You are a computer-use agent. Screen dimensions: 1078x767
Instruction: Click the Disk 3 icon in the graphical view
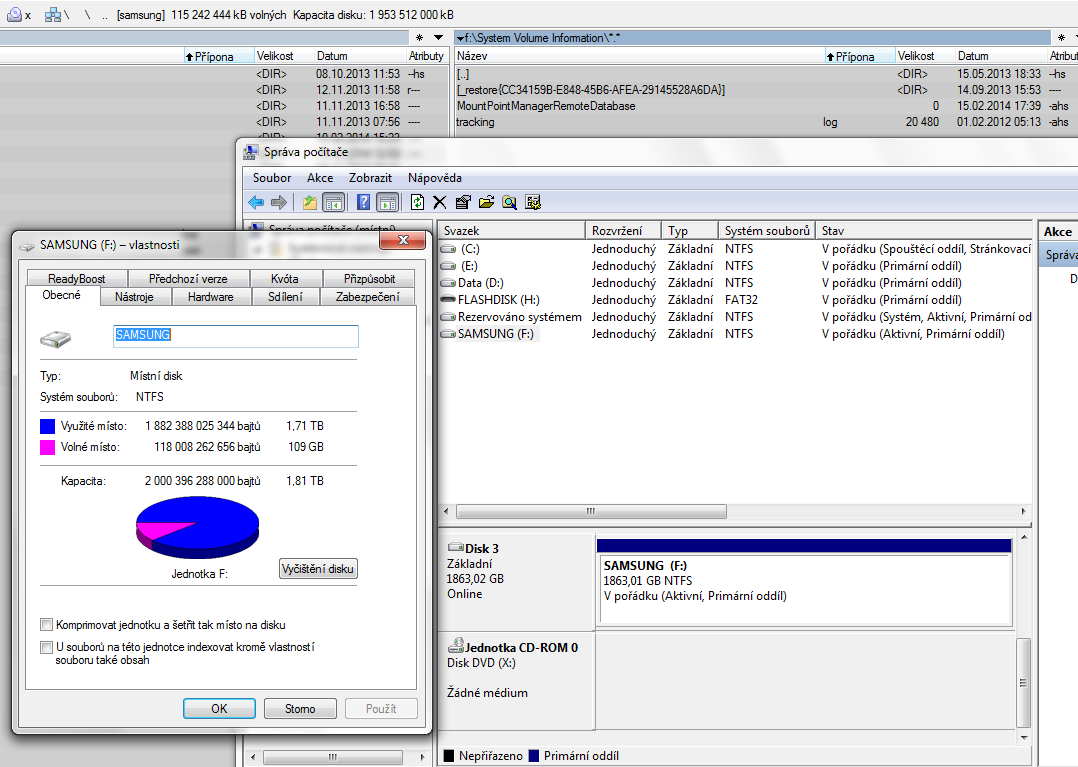click(x=455, y=548)
